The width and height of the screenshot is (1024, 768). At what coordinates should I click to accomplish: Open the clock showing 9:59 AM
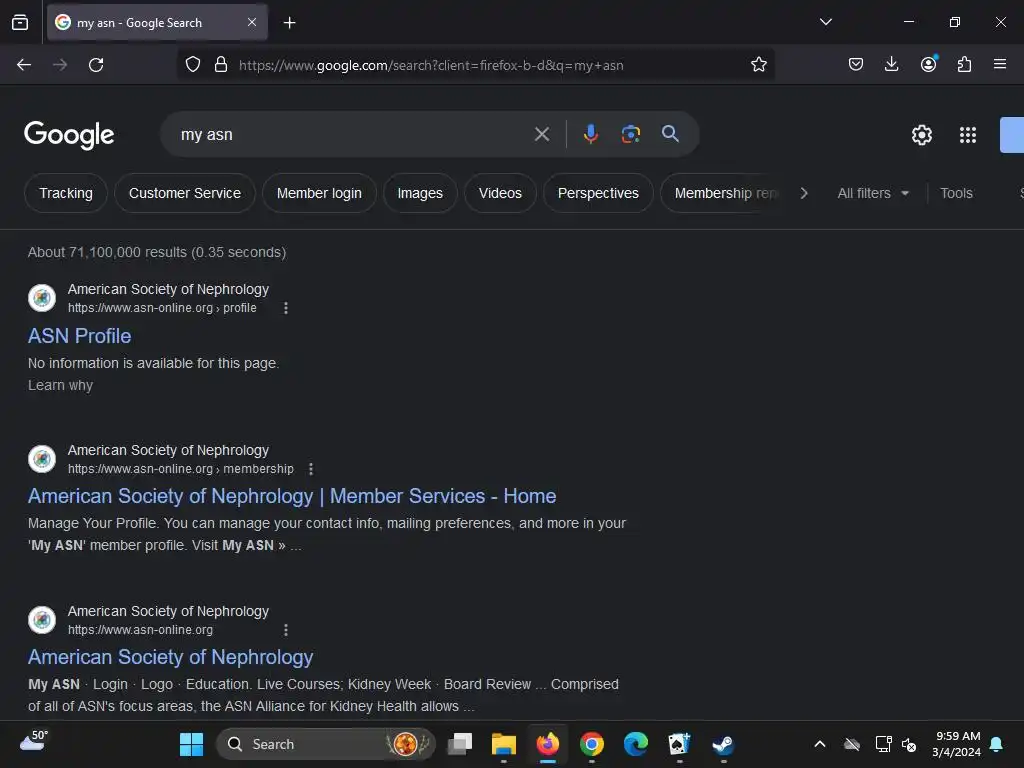(957, 744)
